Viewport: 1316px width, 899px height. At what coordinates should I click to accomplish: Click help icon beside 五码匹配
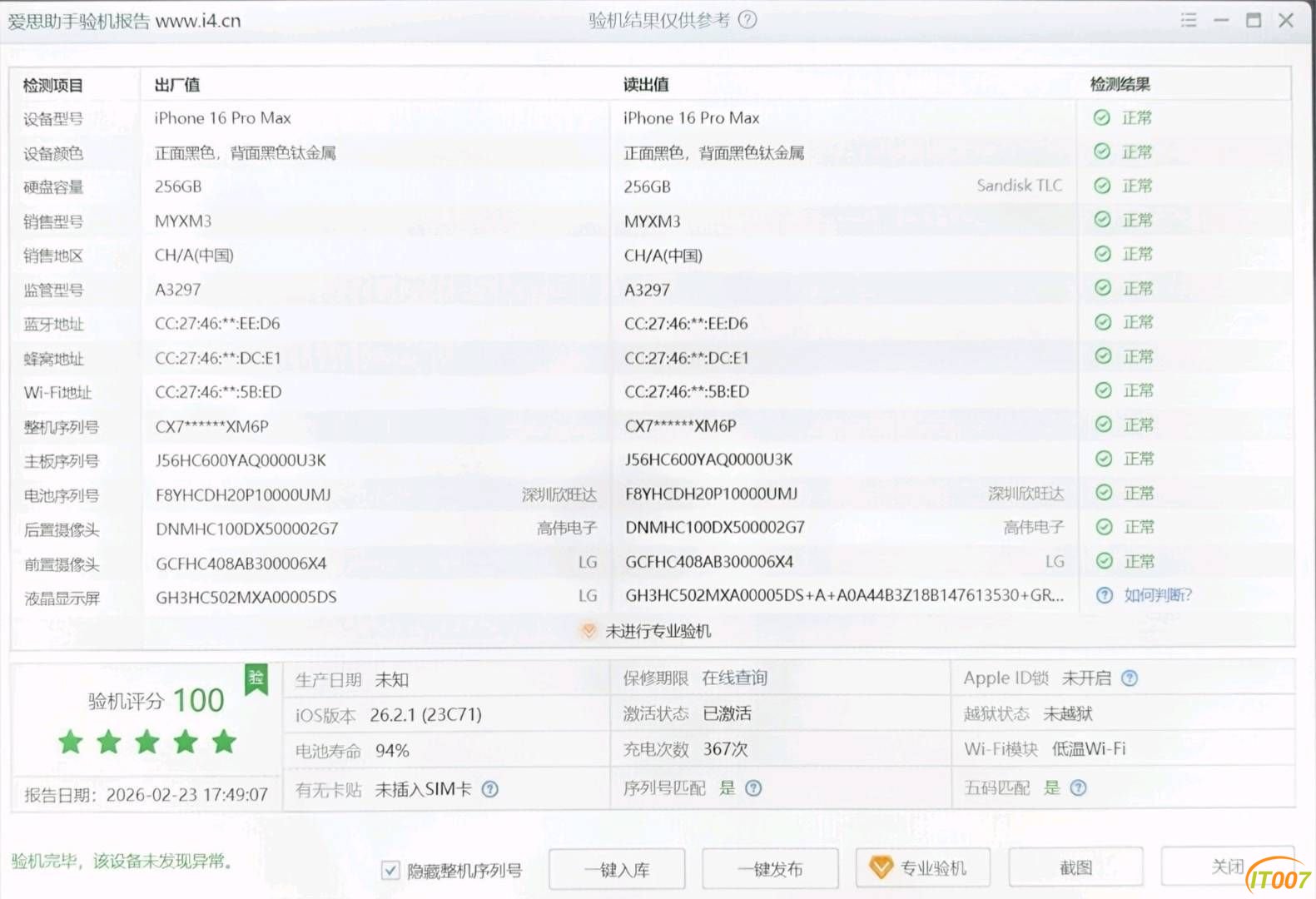pos(1078,787)
